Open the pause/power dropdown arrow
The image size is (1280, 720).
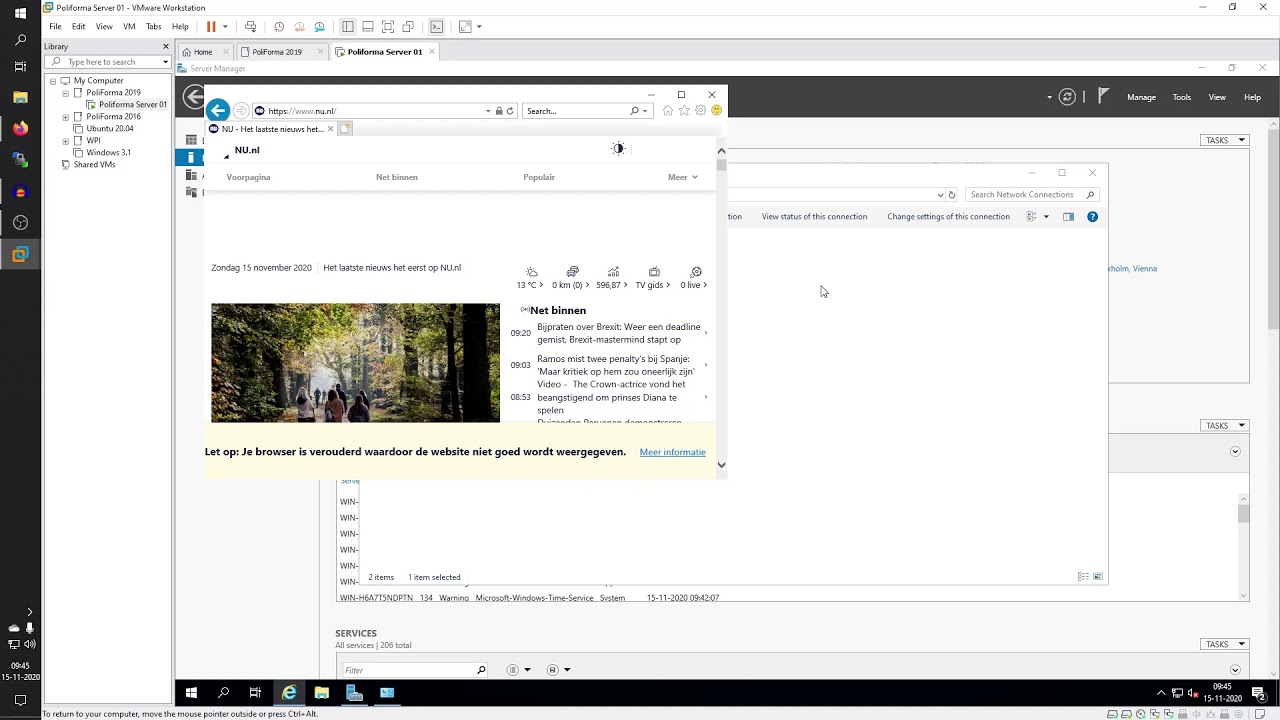point(225,27)
